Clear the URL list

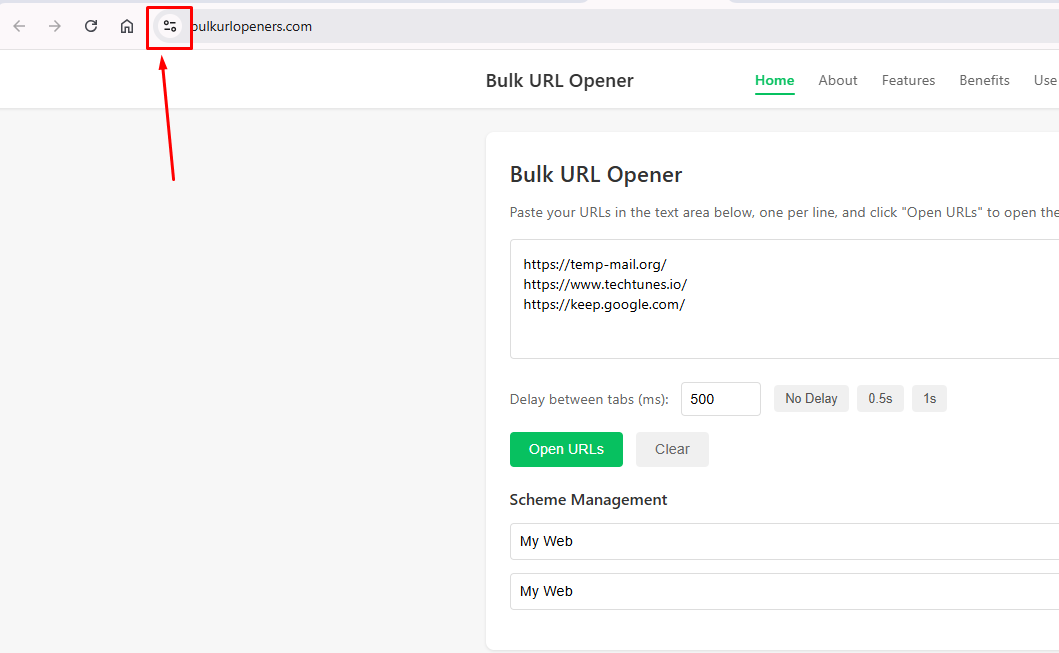672,449
